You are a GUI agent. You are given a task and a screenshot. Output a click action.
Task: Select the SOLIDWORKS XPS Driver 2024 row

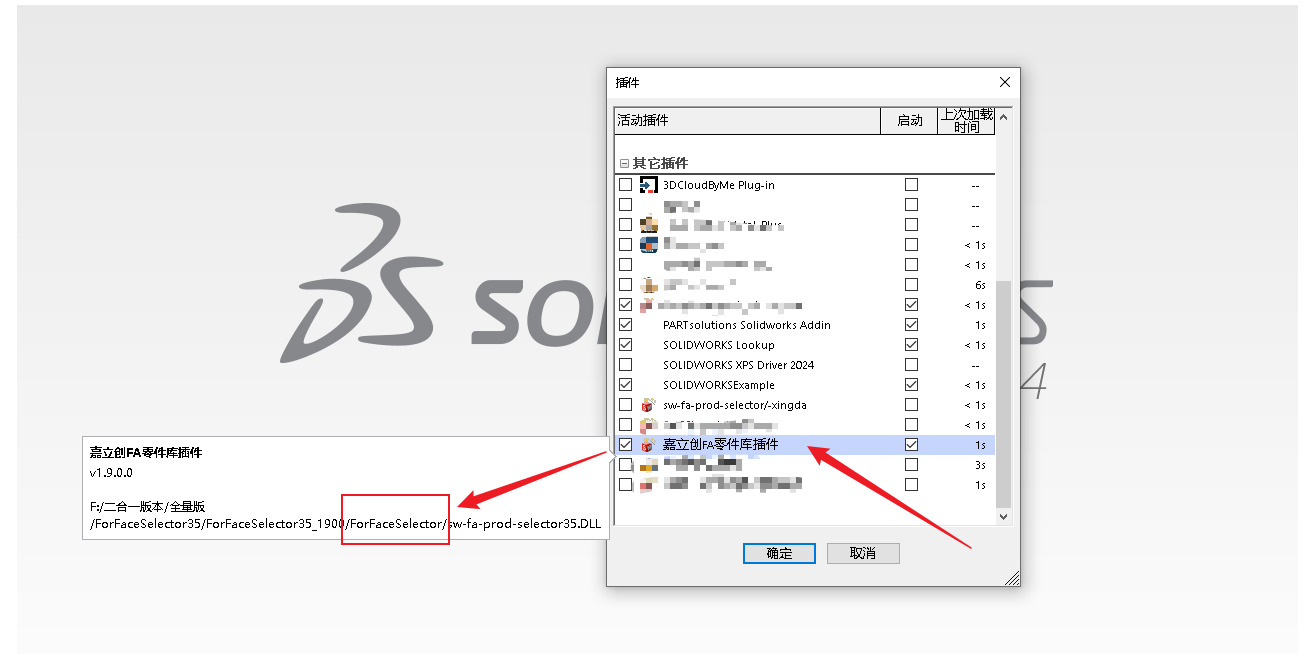(x=738, y=365)
